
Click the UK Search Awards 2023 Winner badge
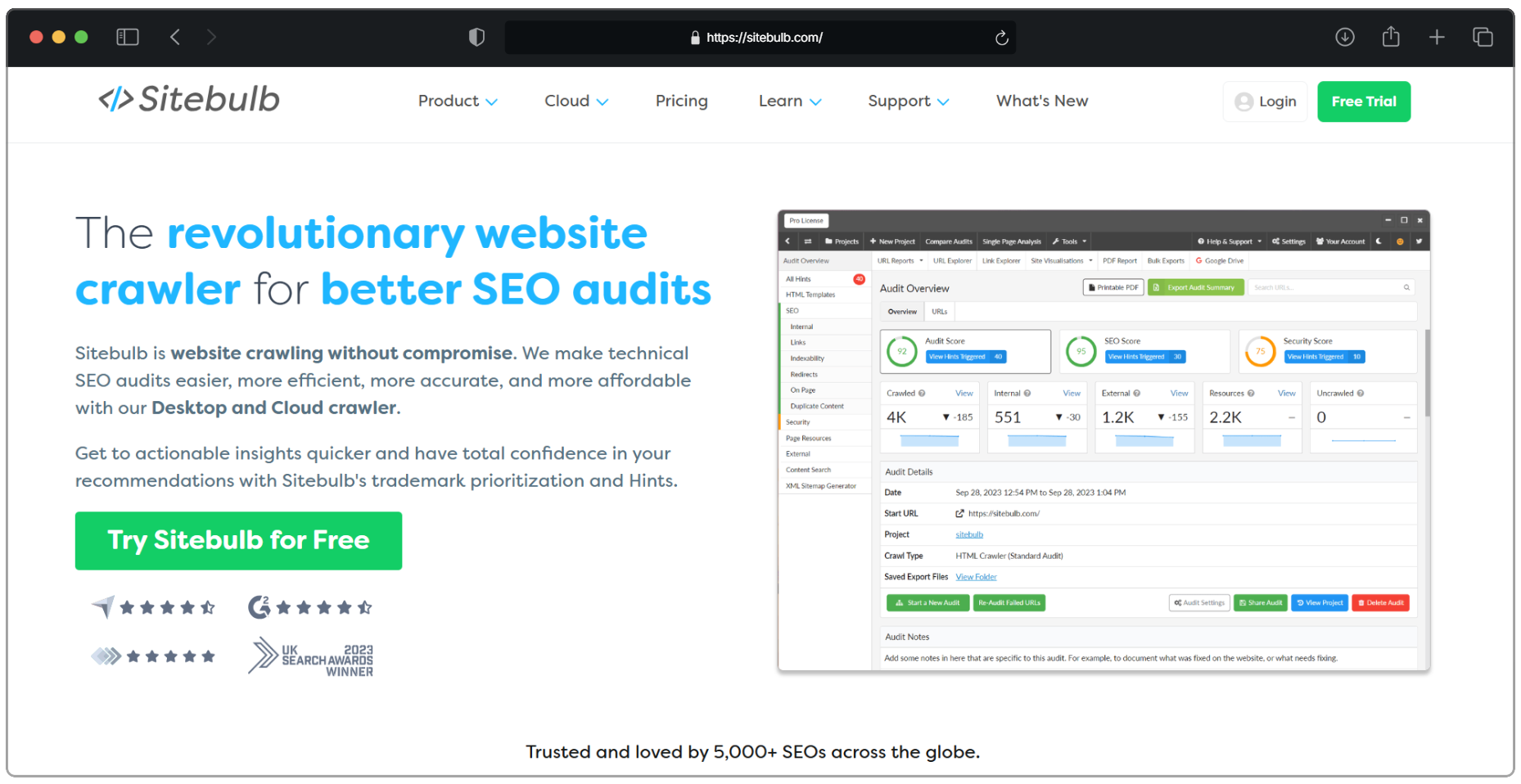[311, 657]
